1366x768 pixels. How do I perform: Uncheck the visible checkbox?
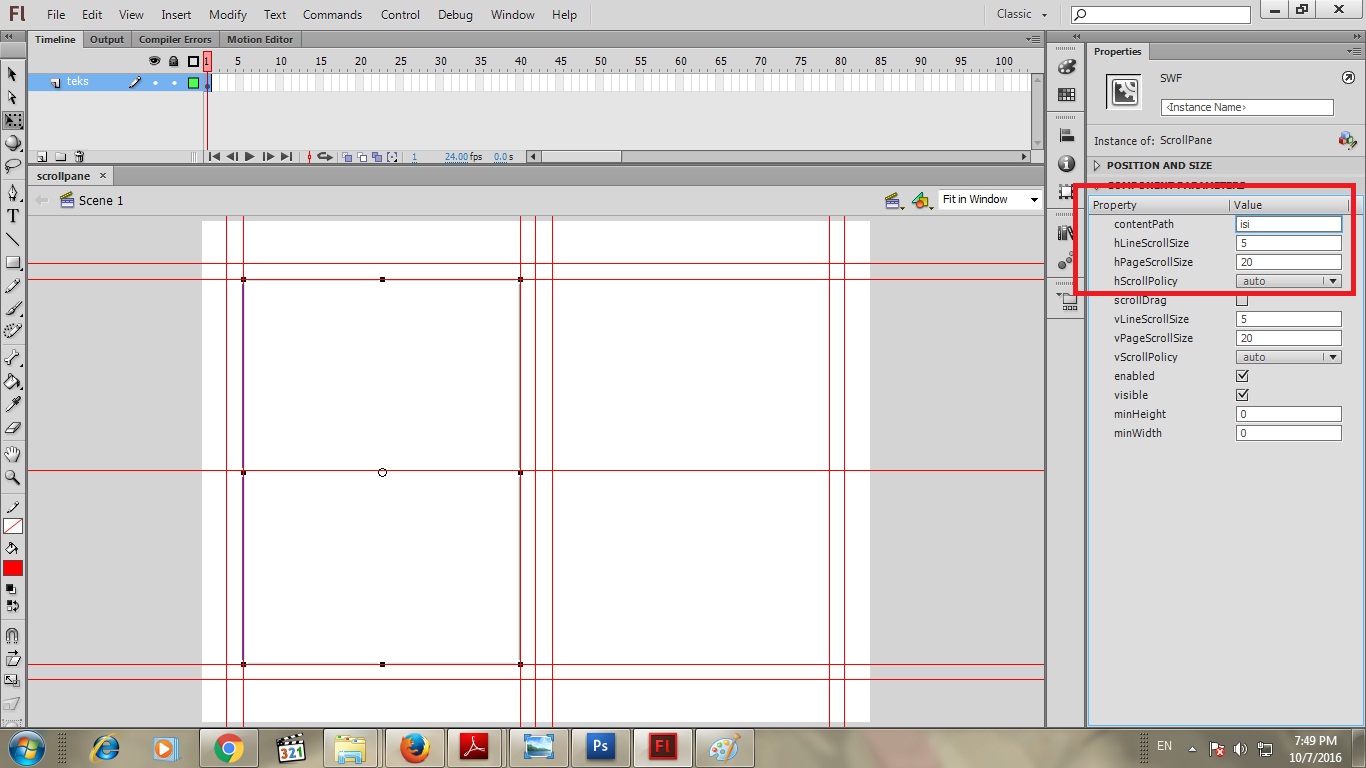(x=1242, y=395)
